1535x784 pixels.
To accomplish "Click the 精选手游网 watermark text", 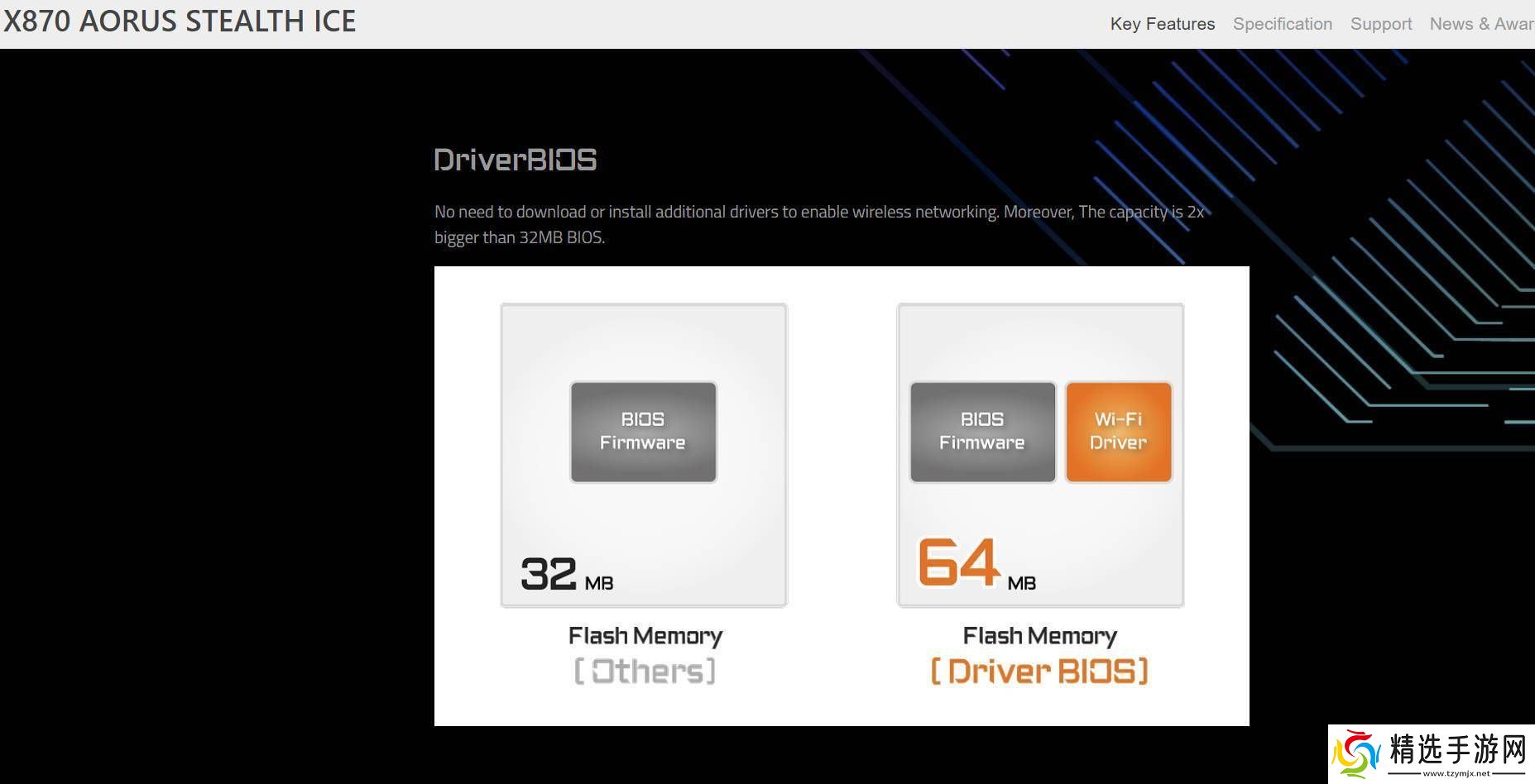I will coord(1456,748).
